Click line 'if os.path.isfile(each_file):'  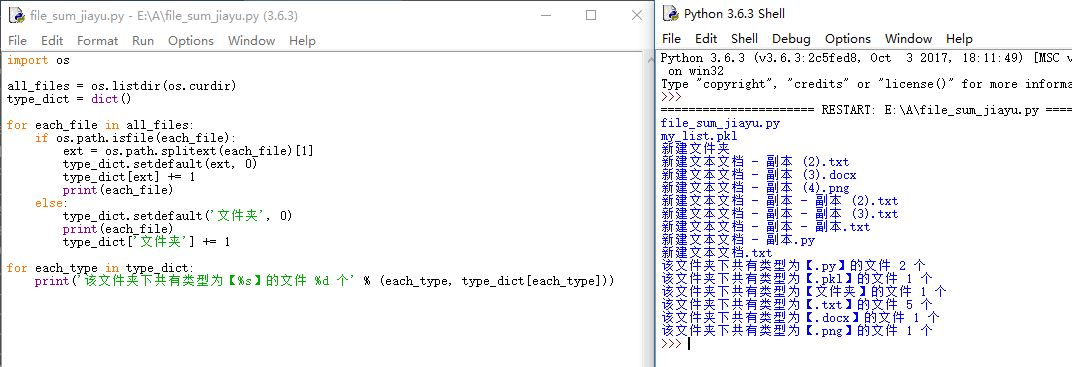(135, 138)
